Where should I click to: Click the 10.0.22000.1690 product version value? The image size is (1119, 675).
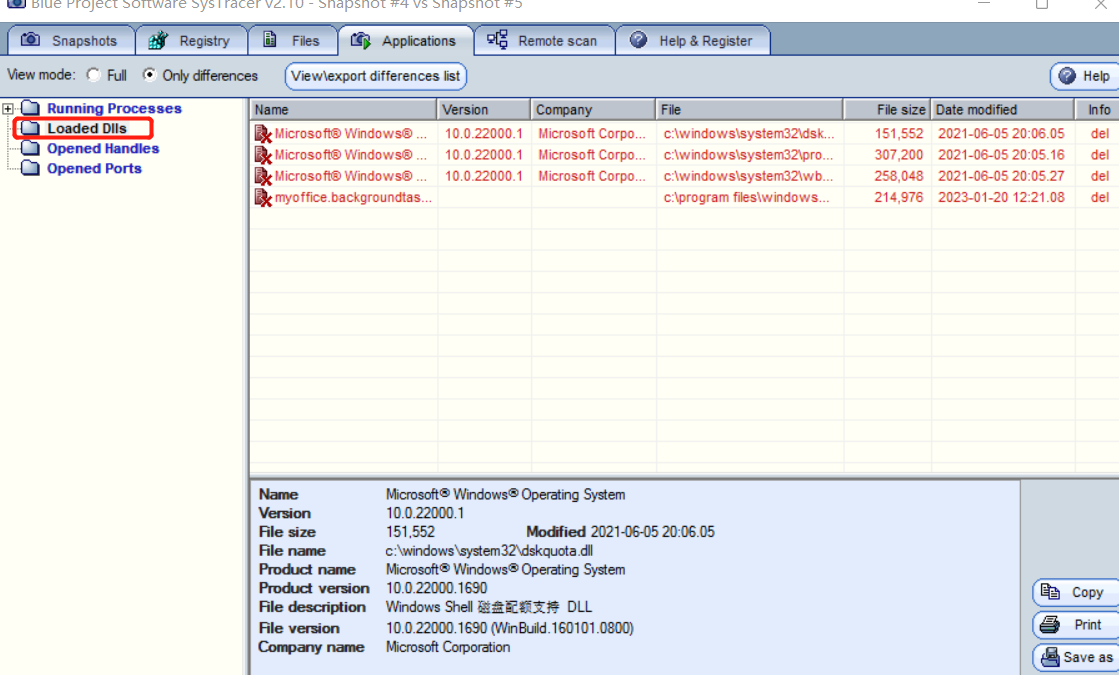[437, 588]
